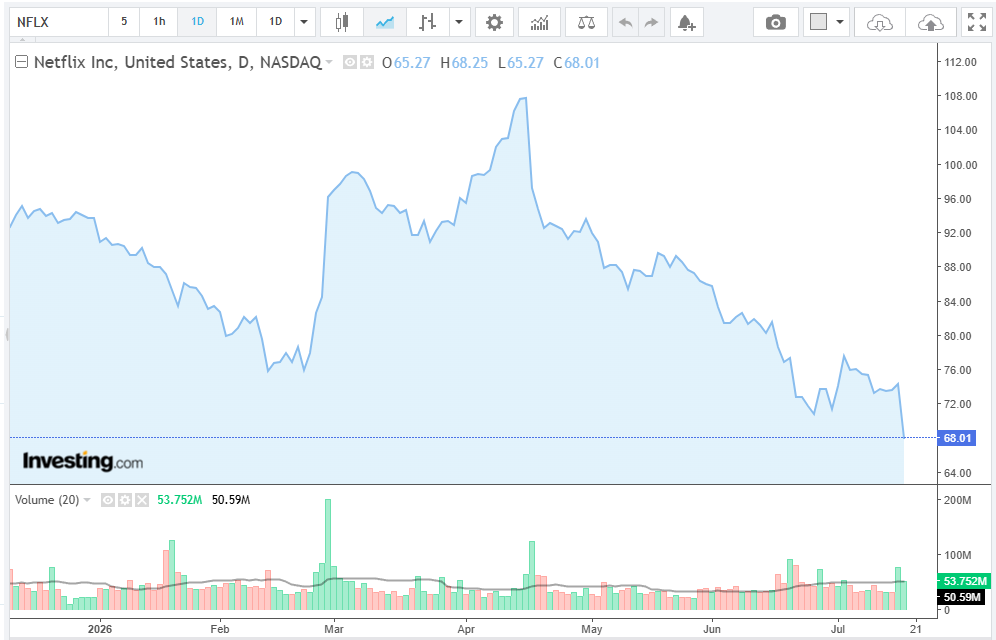Click the Jul date axis label
Screen dimensions: 996x640
coord(837,629)
